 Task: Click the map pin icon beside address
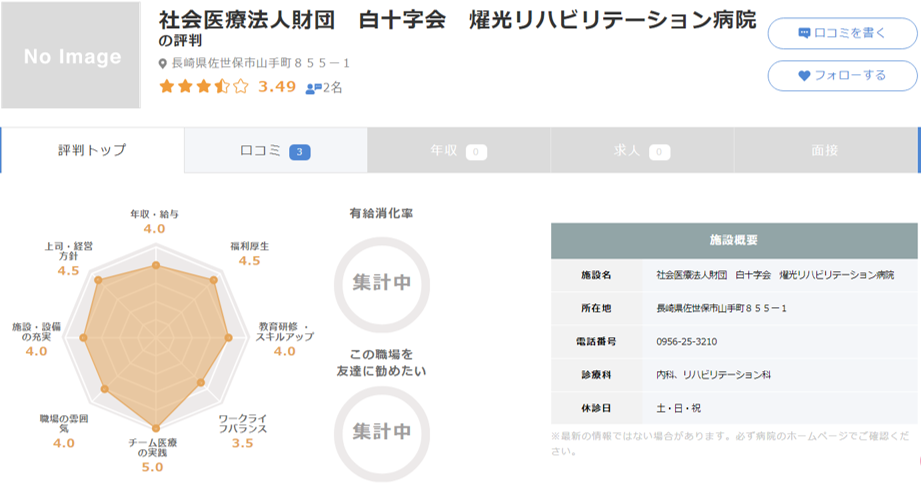pyautogui.click(x=163, y=63)
